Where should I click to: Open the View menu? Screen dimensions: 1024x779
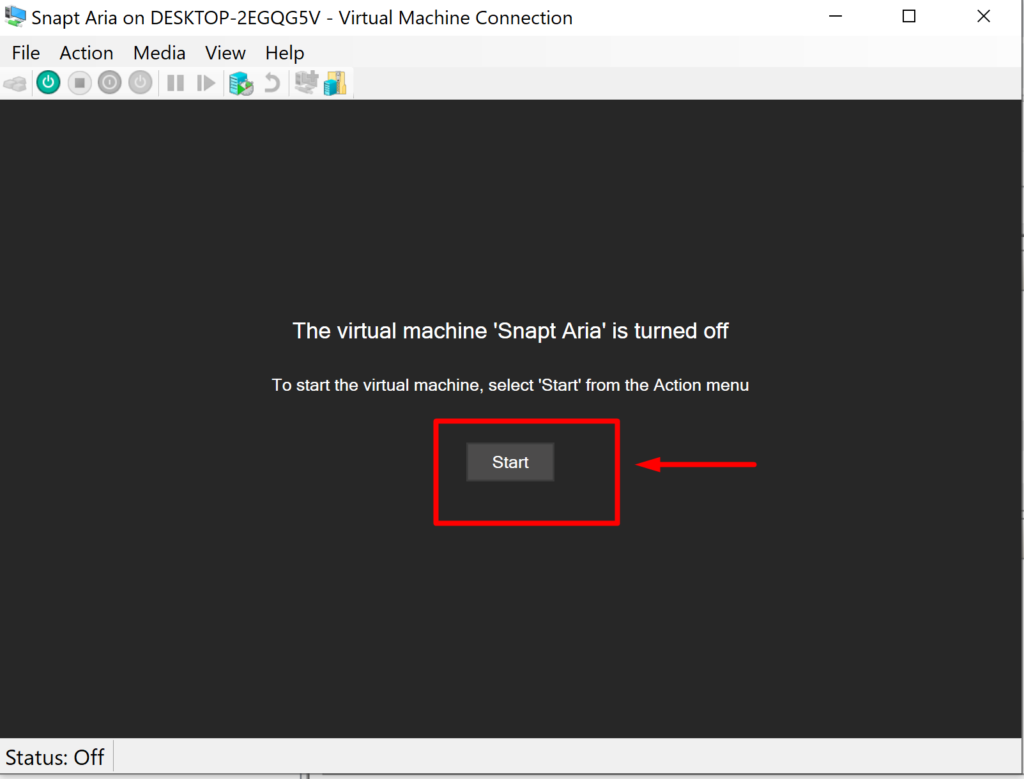[225, 53]
